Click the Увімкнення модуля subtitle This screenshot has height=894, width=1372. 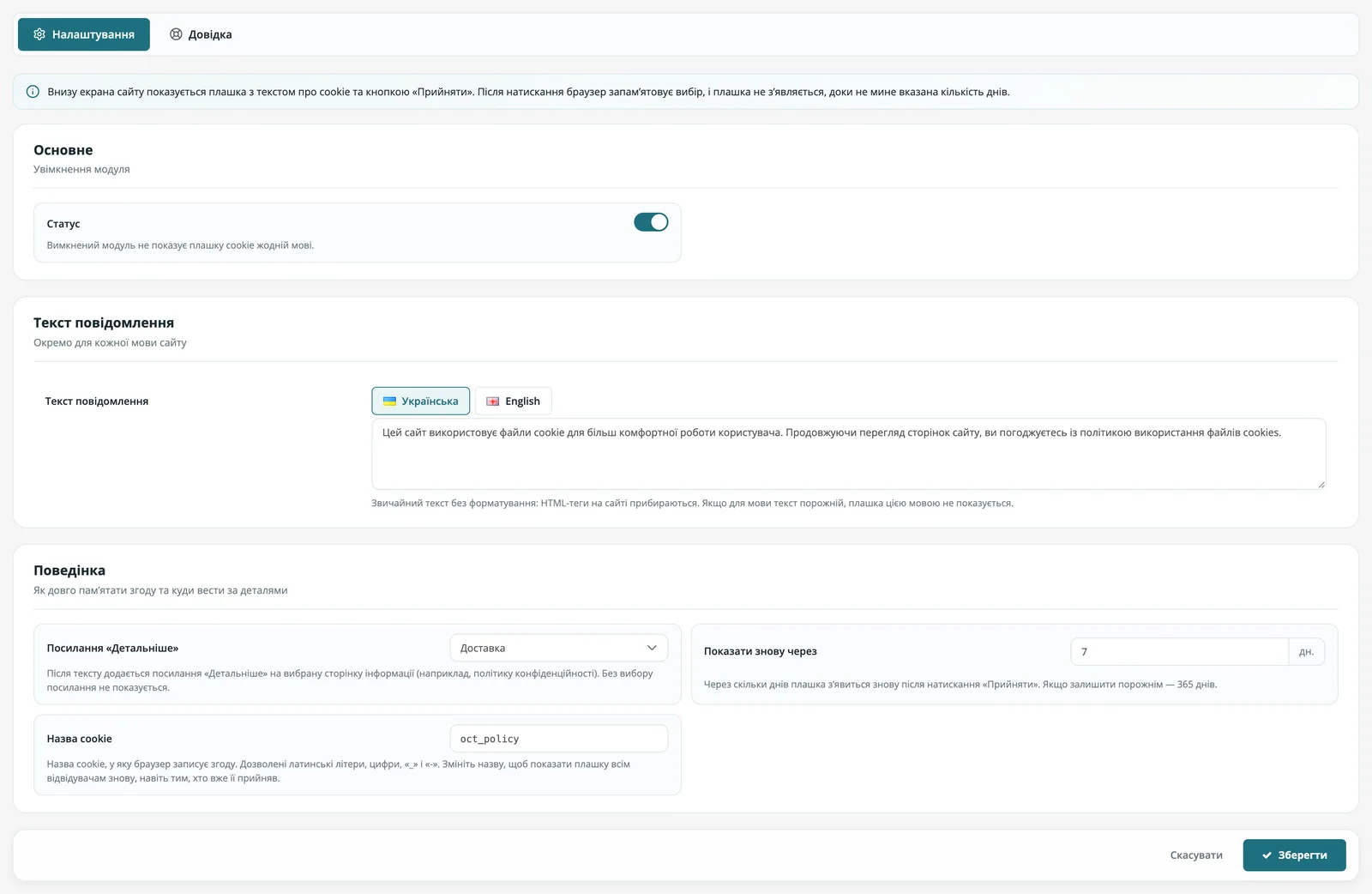pos(81,169)
